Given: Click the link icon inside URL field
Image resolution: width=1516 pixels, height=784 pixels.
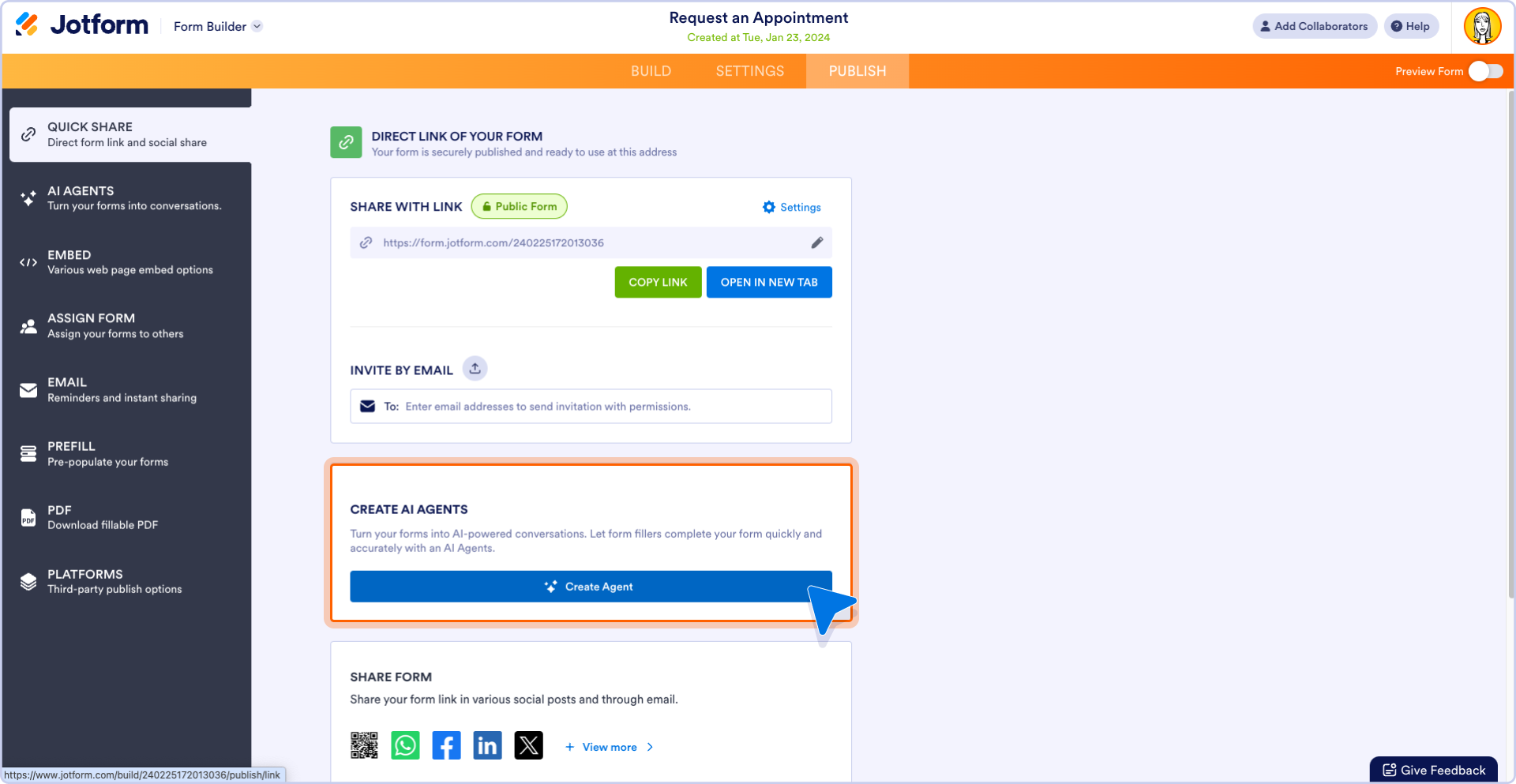Looking at the screenshot, I should tap(366, 243).
